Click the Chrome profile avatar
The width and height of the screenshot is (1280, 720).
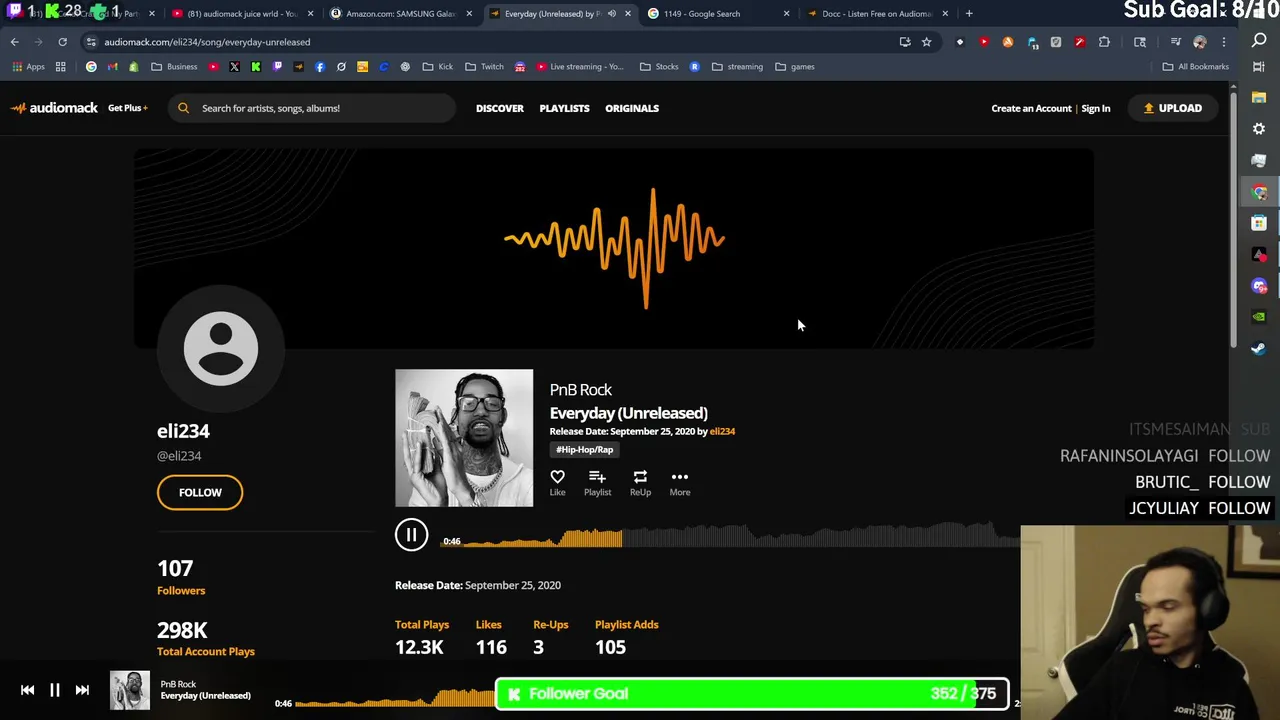[x=1200, y=42]
